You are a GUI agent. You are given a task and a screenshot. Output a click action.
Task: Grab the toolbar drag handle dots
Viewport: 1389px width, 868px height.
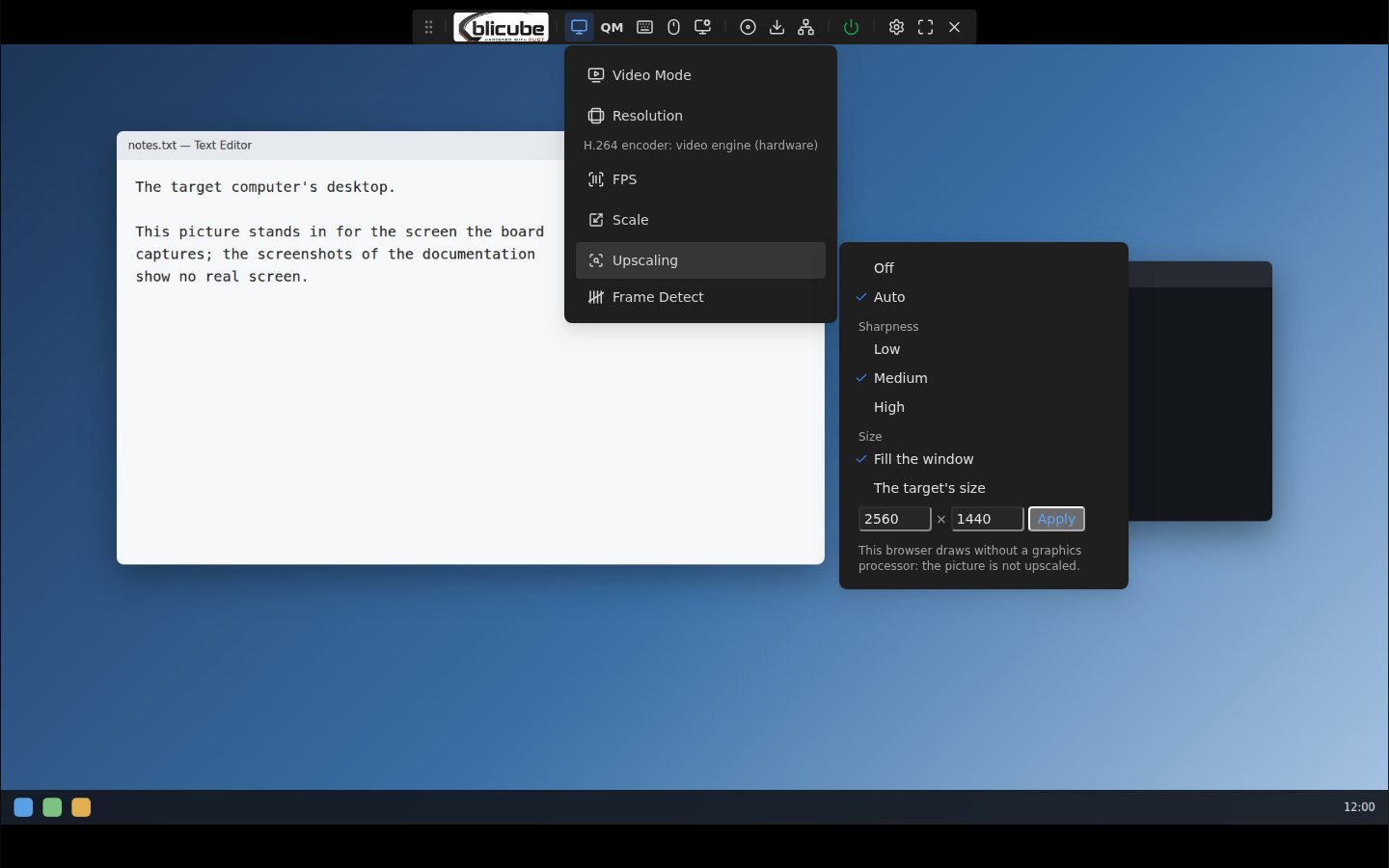428,27
